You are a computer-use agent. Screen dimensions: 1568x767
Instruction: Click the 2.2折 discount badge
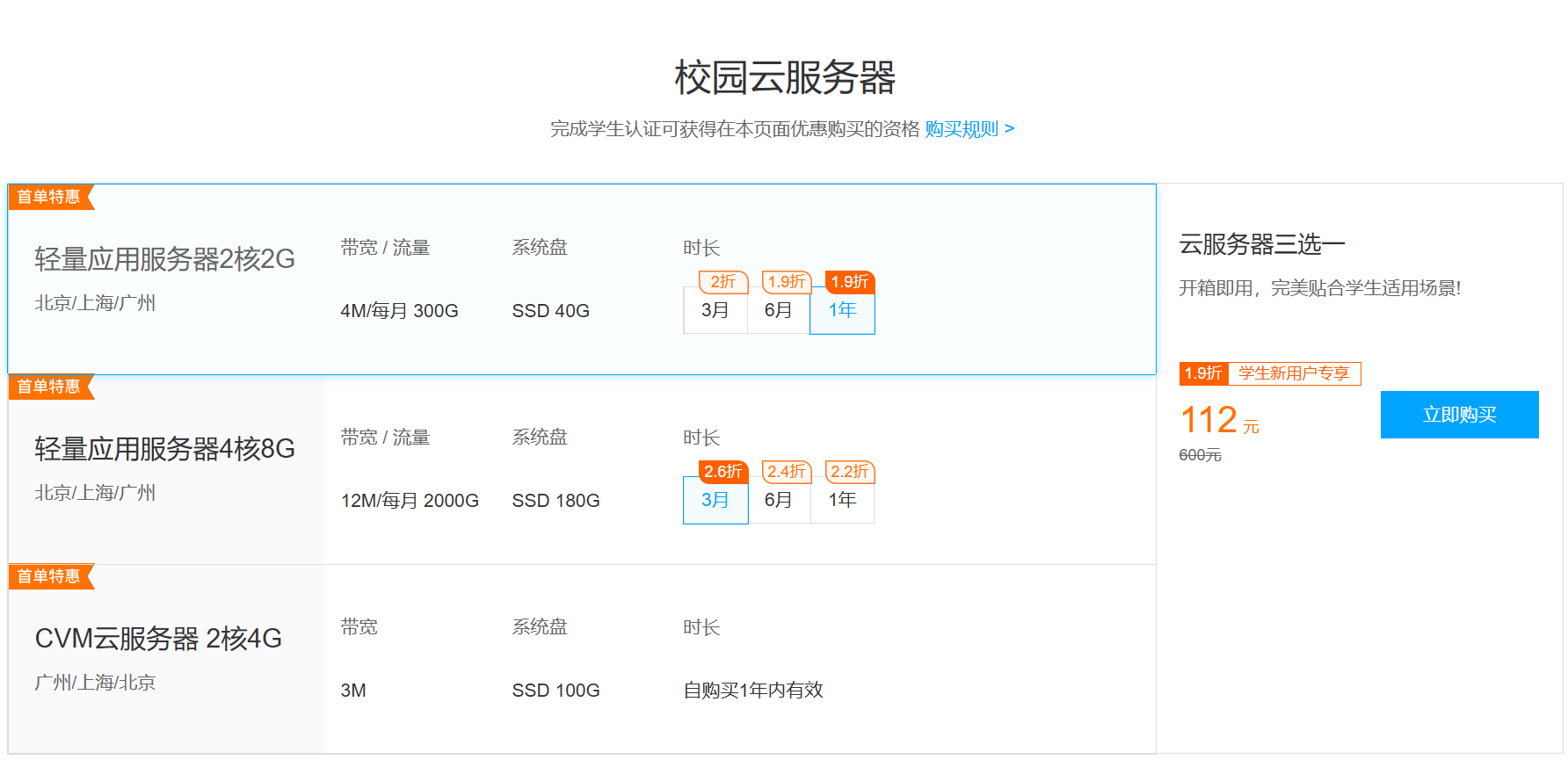click(849, 472)
